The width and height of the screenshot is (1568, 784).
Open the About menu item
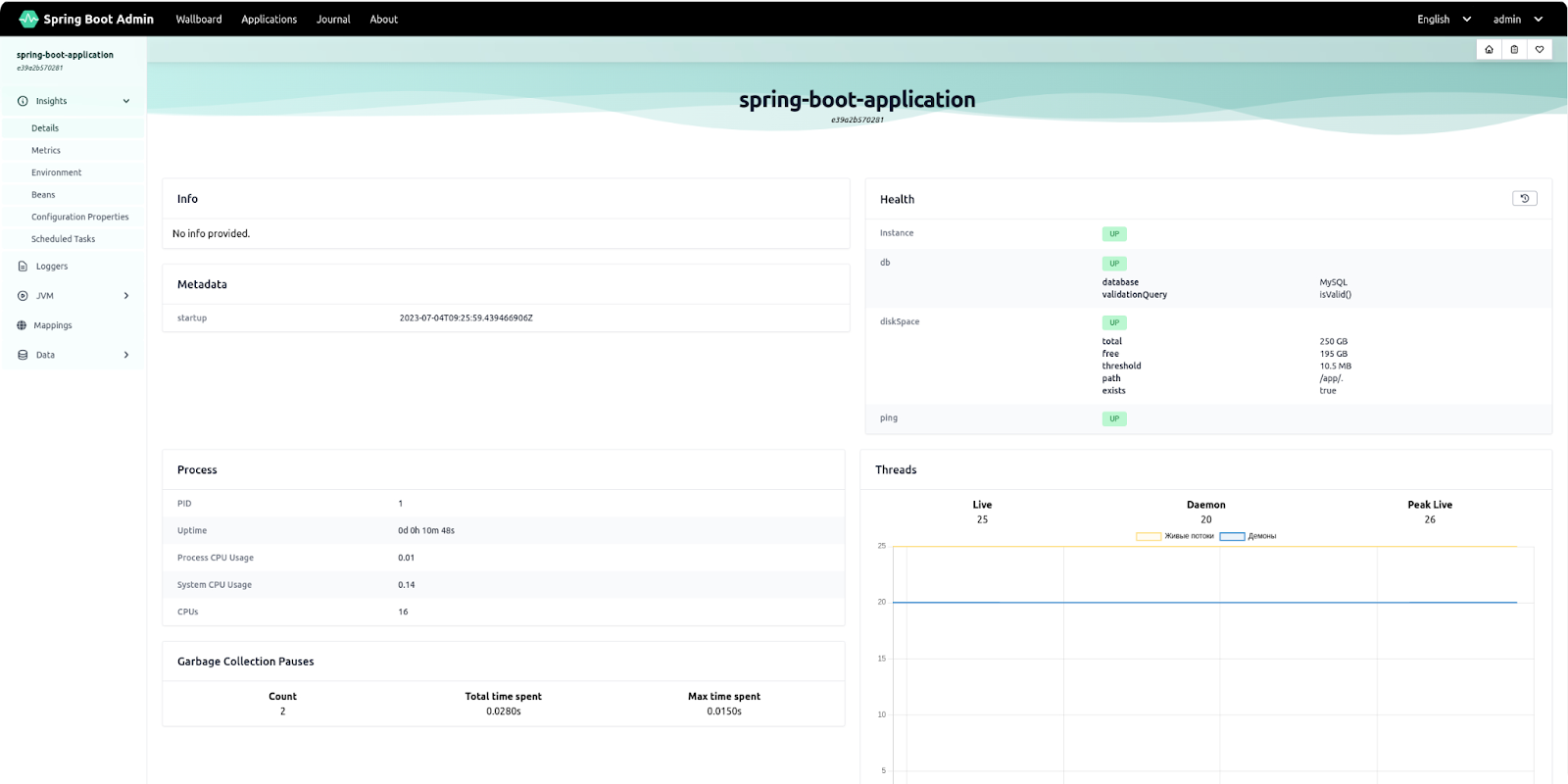point(384,19)
